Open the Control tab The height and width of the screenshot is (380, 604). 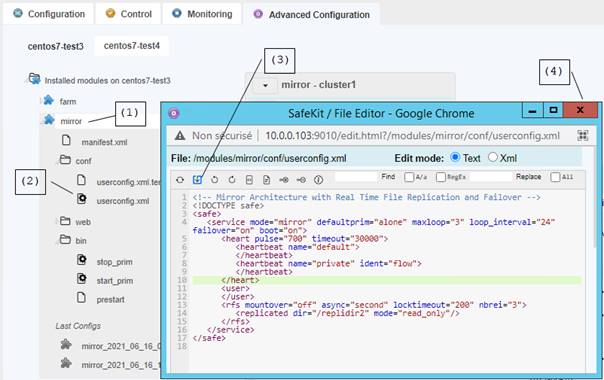128,14
